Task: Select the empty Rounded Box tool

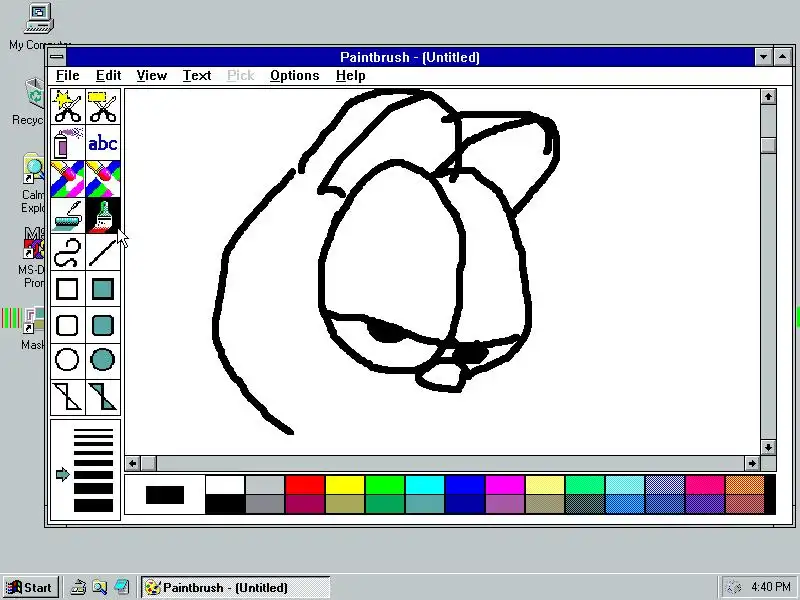Action: 68,325
